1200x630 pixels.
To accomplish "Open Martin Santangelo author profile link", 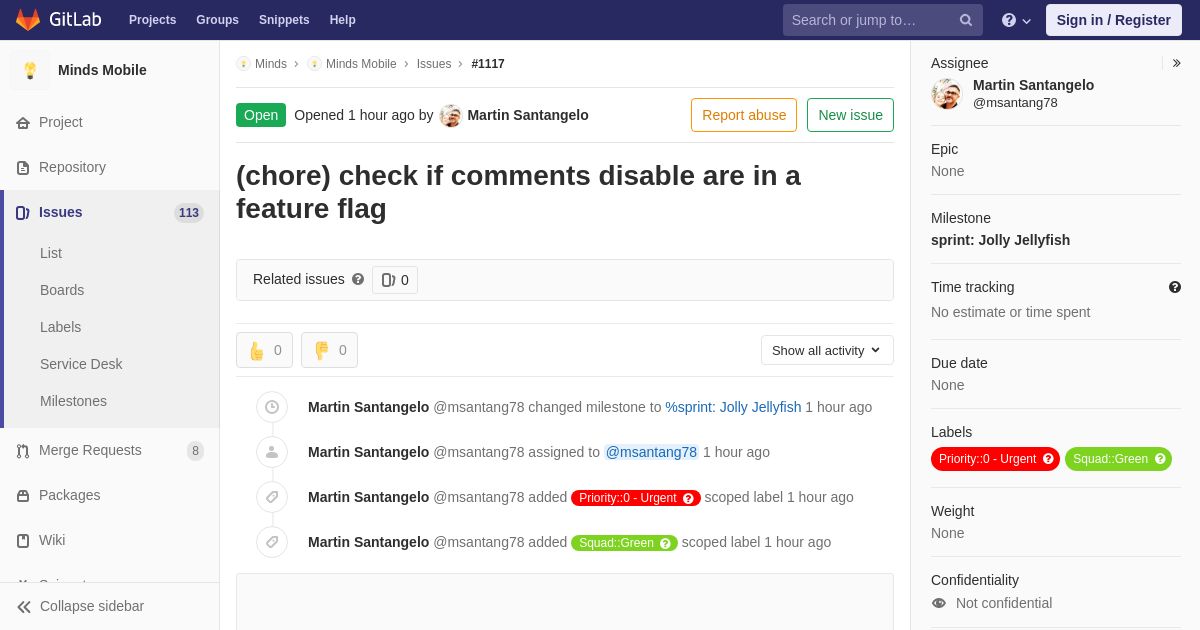I will (x=528, y=115).
